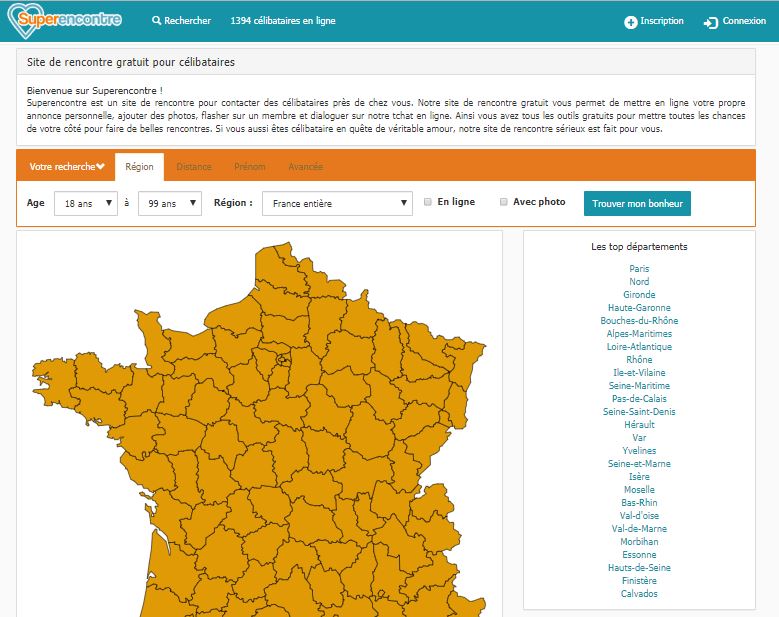The width and height of the screenshot is (779, 617).
Task: Switch to the Prénom tab
Action: pyautogui.click(x=249, y=167)
